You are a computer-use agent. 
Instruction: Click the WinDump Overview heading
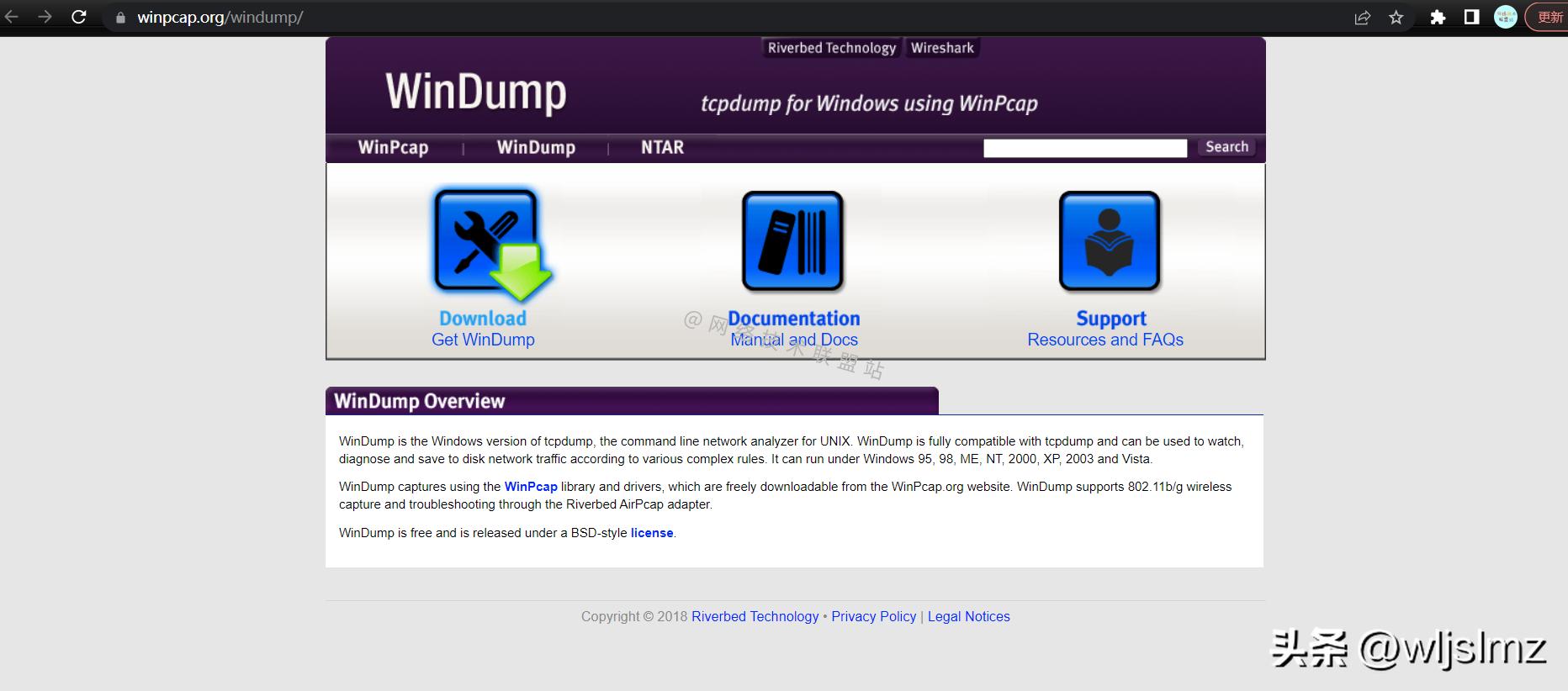coord(419,401)
